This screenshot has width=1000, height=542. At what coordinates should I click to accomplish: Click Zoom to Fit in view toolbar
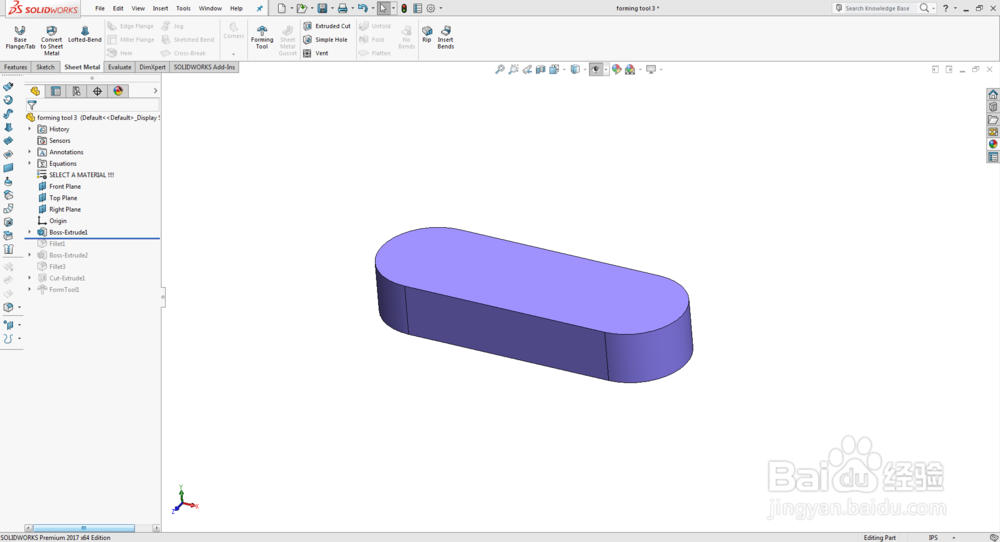tap(499, 70)
